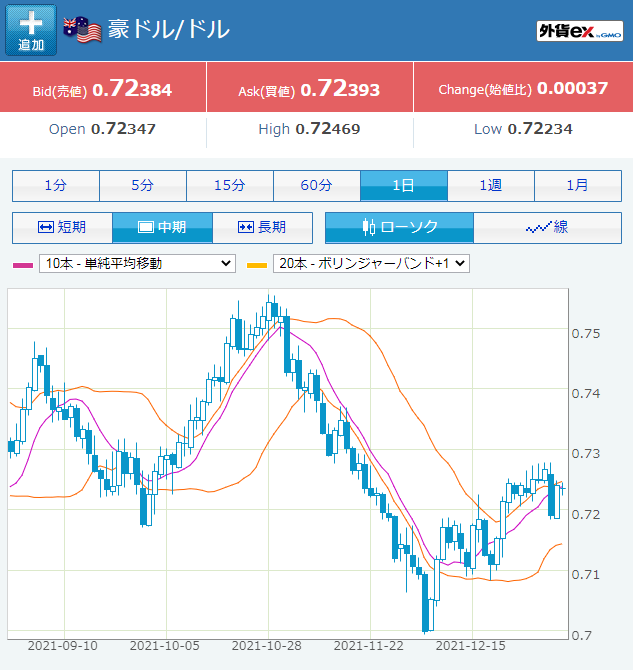Image resolution: width=633 pixels, height=670 pixels.
Task: Switch chart range to 長期
Action: pos(262,227)
